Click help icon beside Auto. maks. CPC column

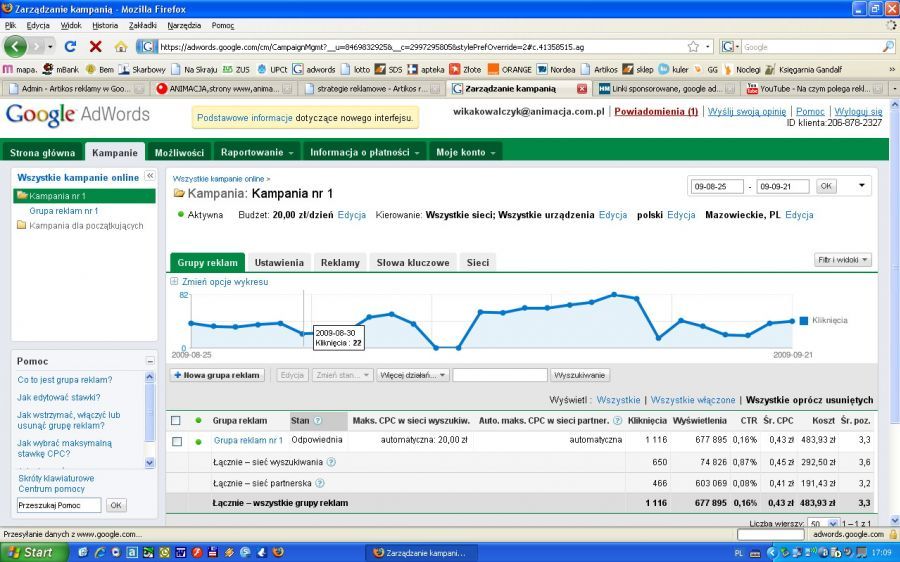click(618, 421)
